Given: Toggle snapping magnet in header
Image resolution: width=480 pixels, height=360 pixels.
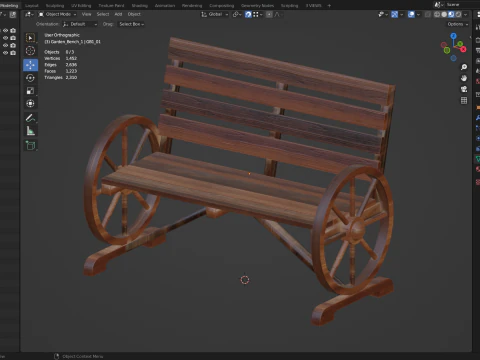Looking at the screenshot, I should click(248, 14).
